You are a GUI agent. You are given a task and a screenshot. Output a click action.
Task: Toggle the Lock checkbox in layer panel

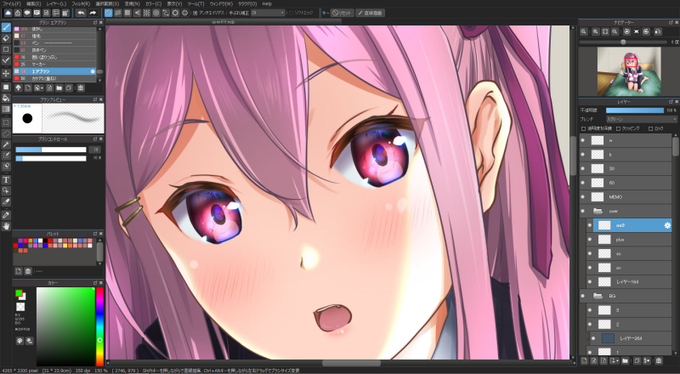tap(650, 129)
